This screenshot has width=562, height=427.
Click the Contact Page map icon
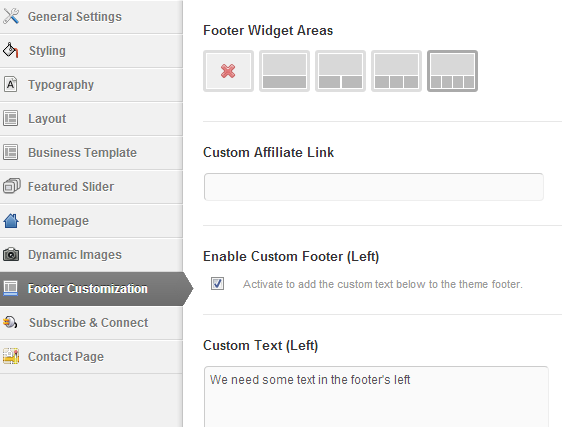11,356
